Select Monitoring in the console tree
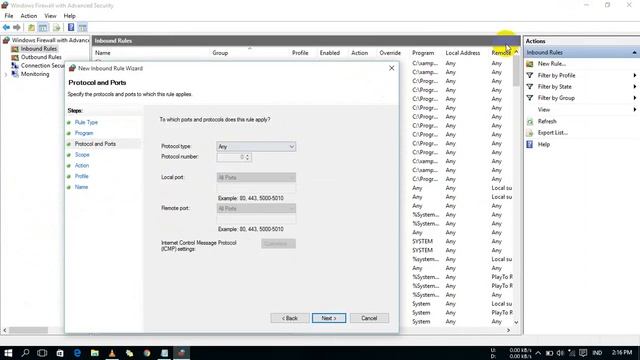Viewport: 640px width, 360px height. pyautogui.click(x=35, y=74)
